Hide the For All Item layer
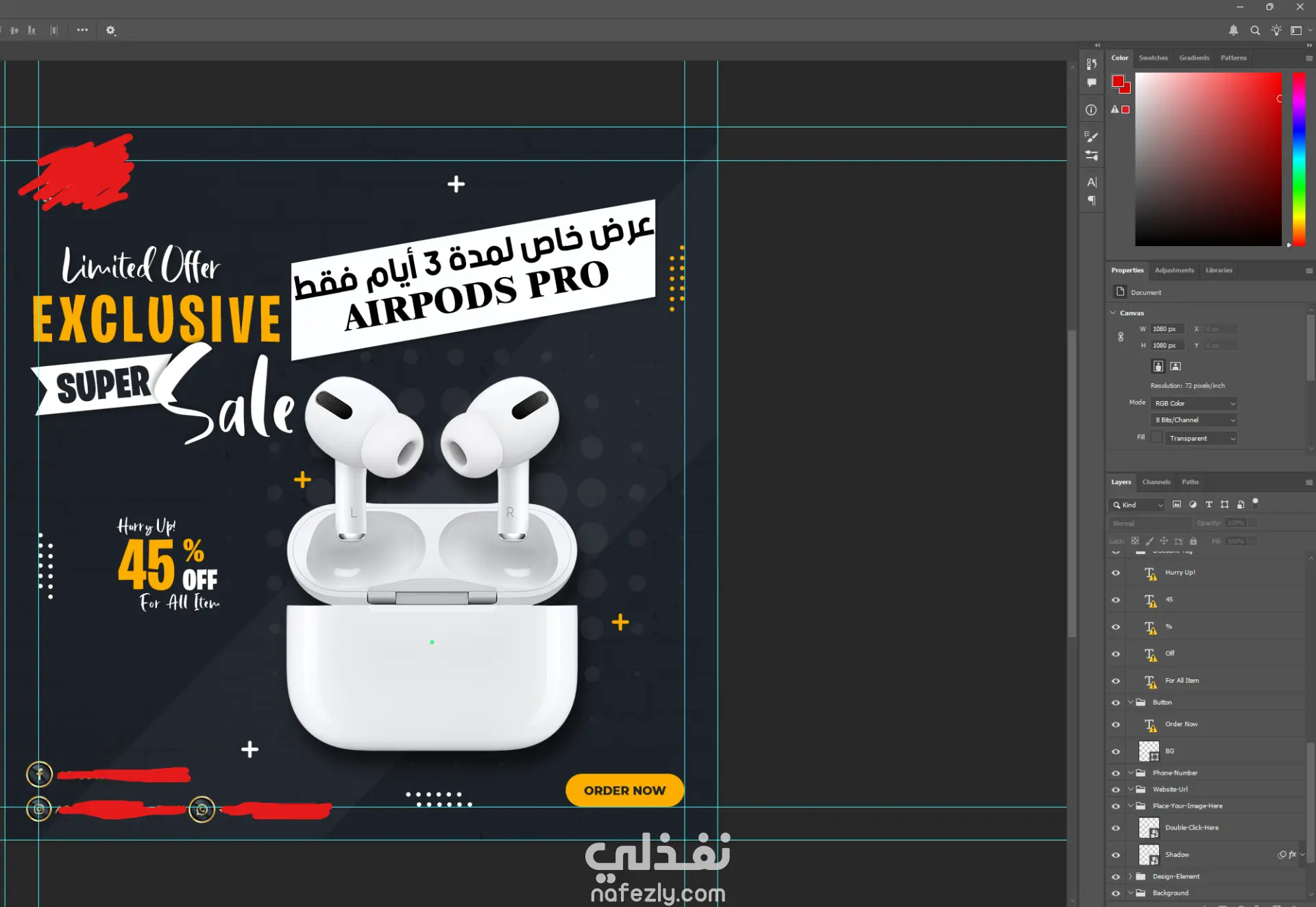1316x907 pixels. coord(1116,681)
